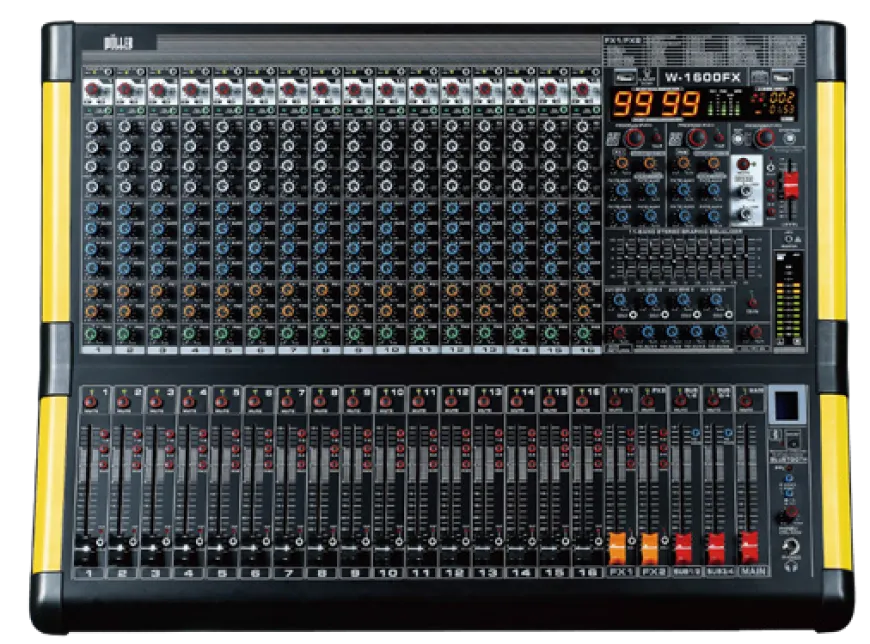Click channel 3's uppermost white EQ knob
The width and height of the screenshot is (870, 644).
tap(157, 128)
